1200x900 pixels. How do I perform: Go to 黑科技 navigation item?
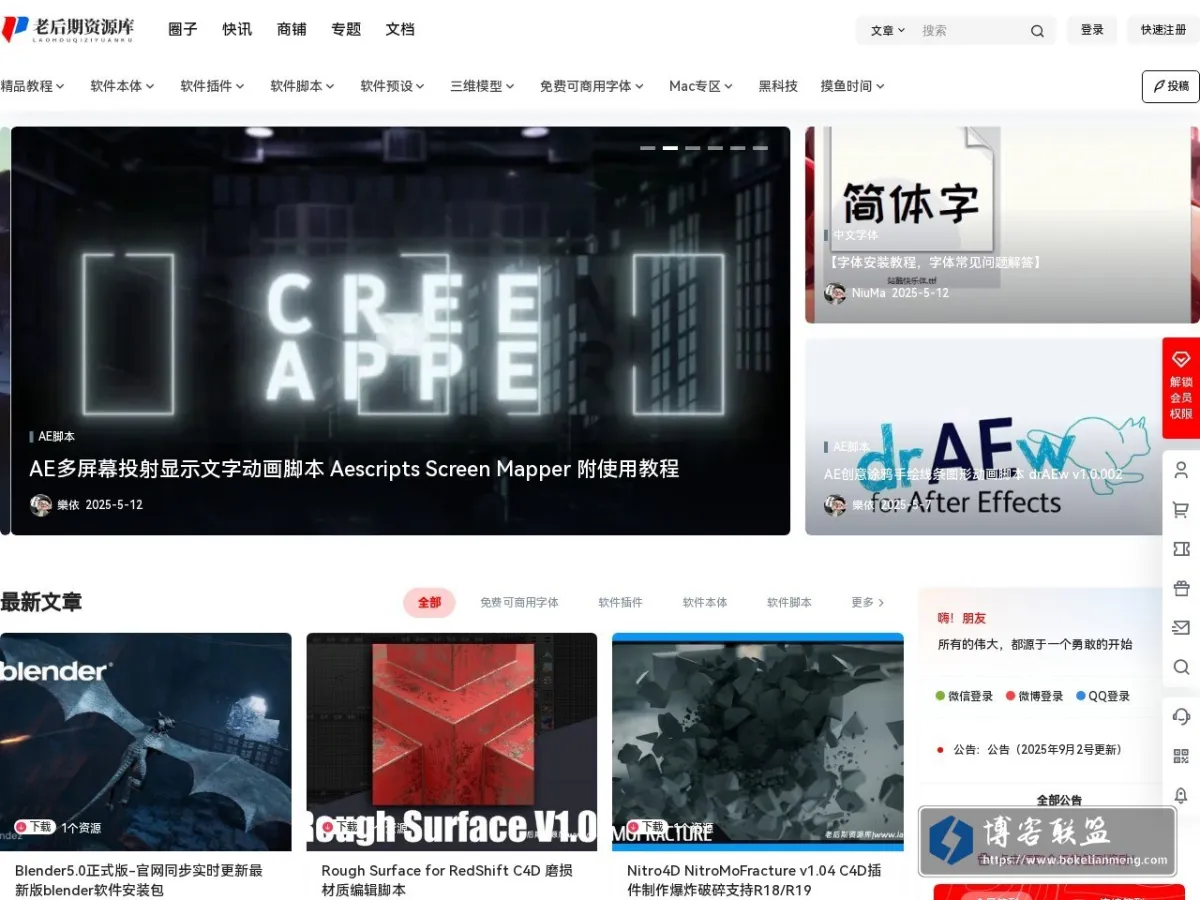click(778, 86)
